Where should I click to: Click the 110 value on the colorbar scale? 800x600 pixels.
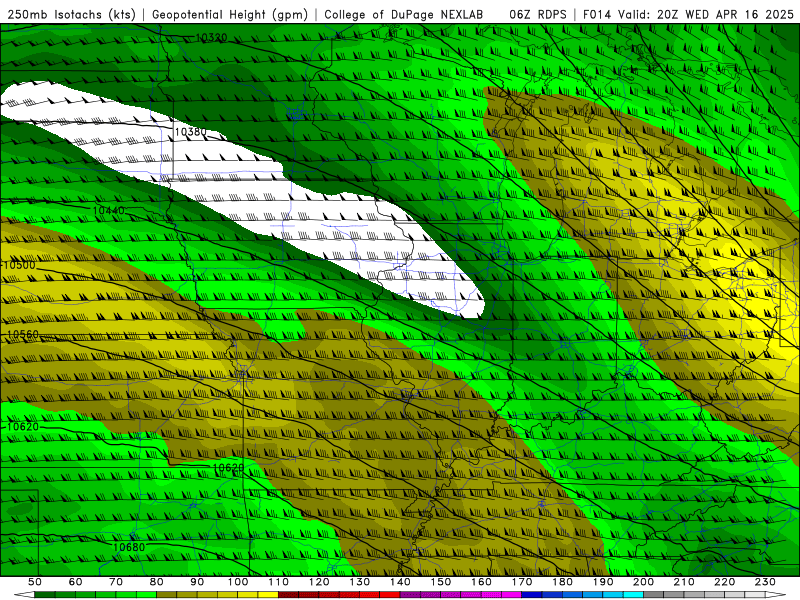pos(279,582)
